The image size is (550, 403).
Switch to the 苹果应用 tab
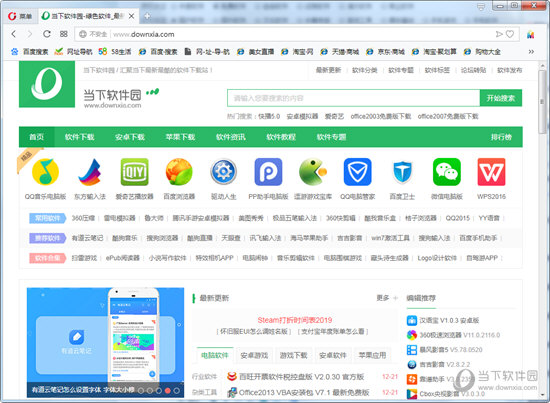coord(372,355)
